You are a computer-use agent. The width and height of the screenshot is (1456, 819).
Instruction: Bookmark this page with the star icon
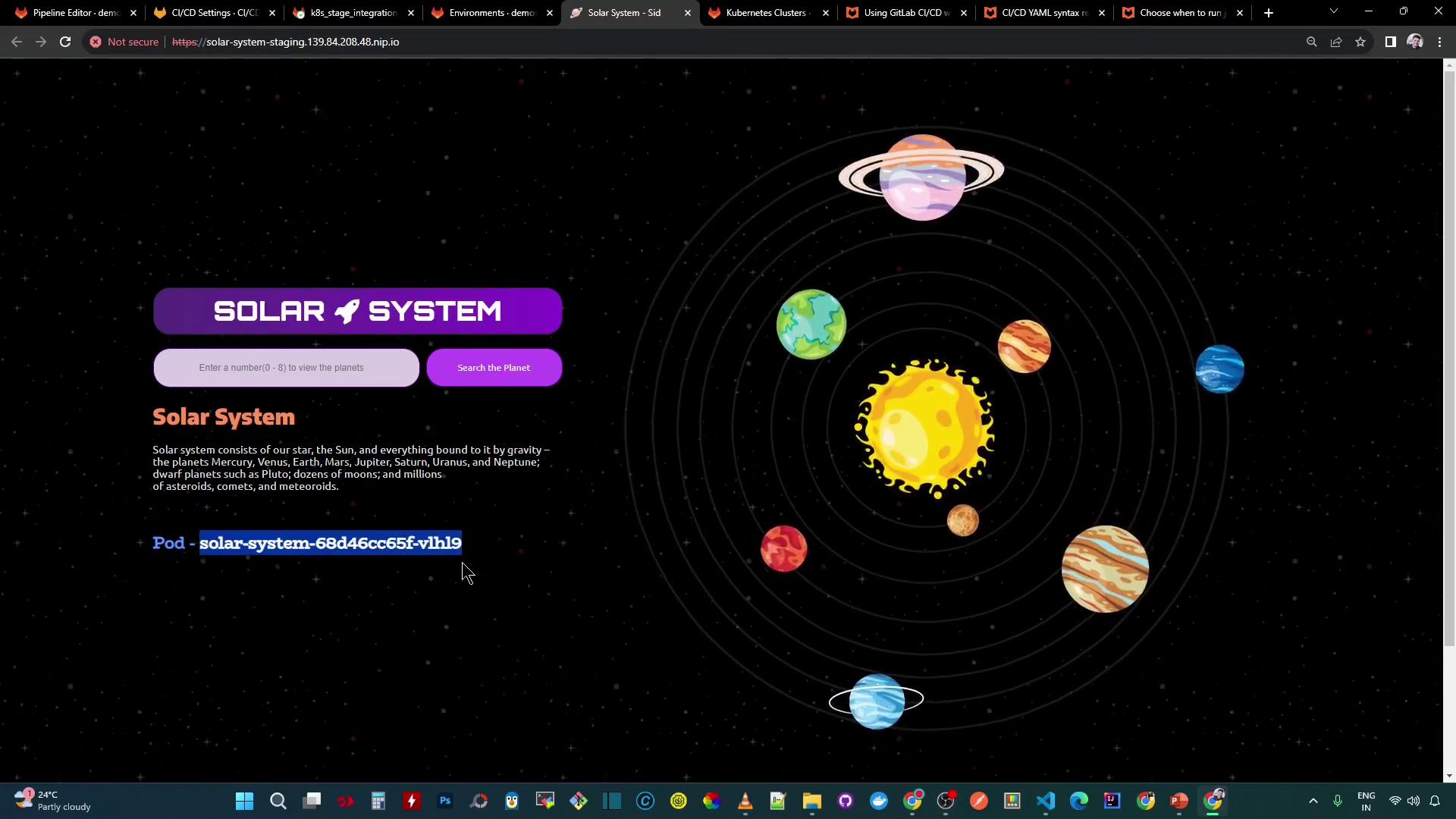pyautogui.click(x=1360, y=42)
